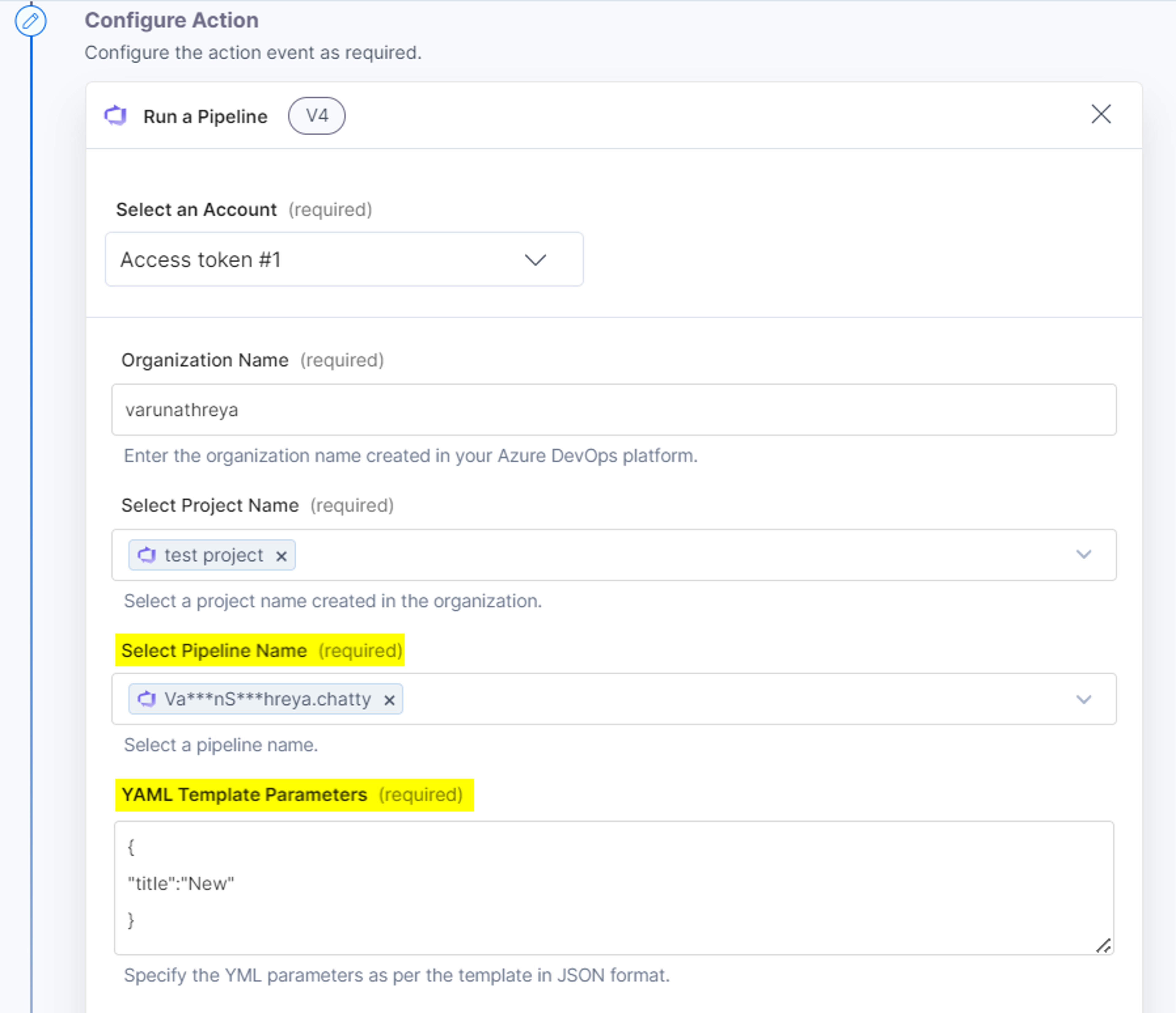Close the Run a Pipeline panel

[1101, 114]
